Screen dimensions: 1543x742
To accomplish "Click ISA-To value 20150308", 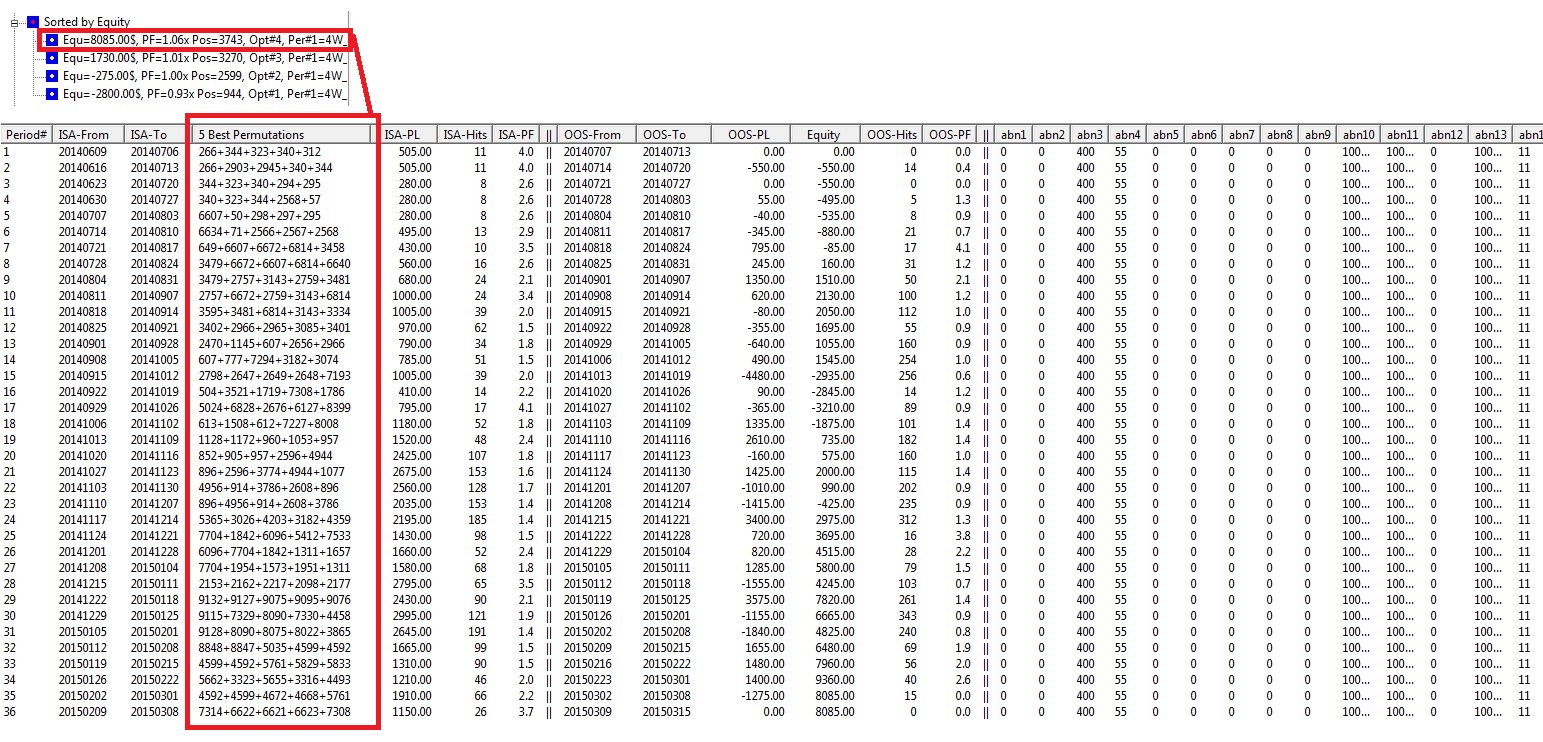I will pos(154,712).
